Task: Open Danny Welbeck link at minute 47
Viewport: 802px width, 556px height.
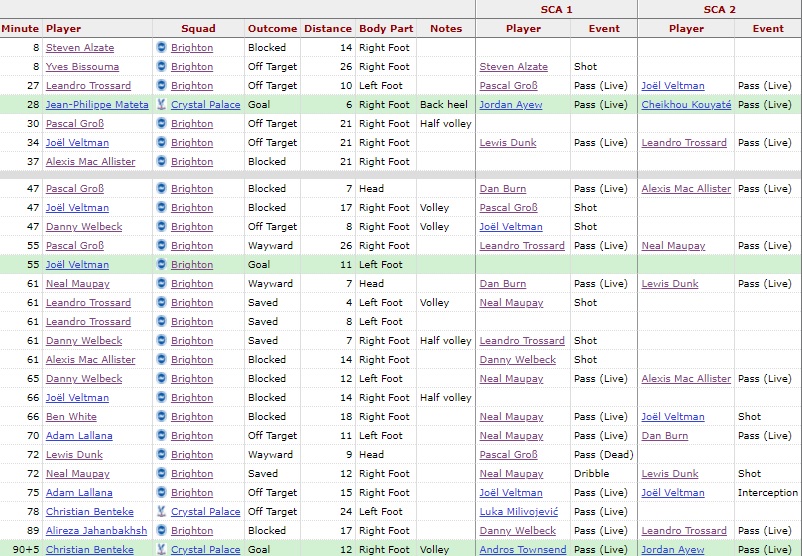Action: click(x=84, y=227)
